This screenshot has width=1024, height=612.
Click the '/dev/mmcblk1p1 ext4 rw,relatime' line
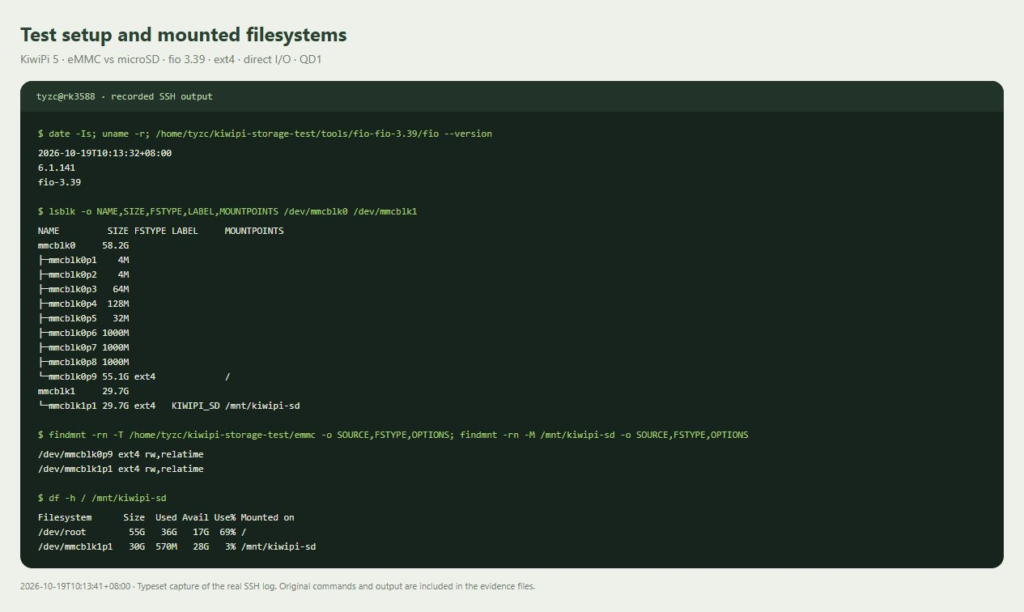coord(121,469)
